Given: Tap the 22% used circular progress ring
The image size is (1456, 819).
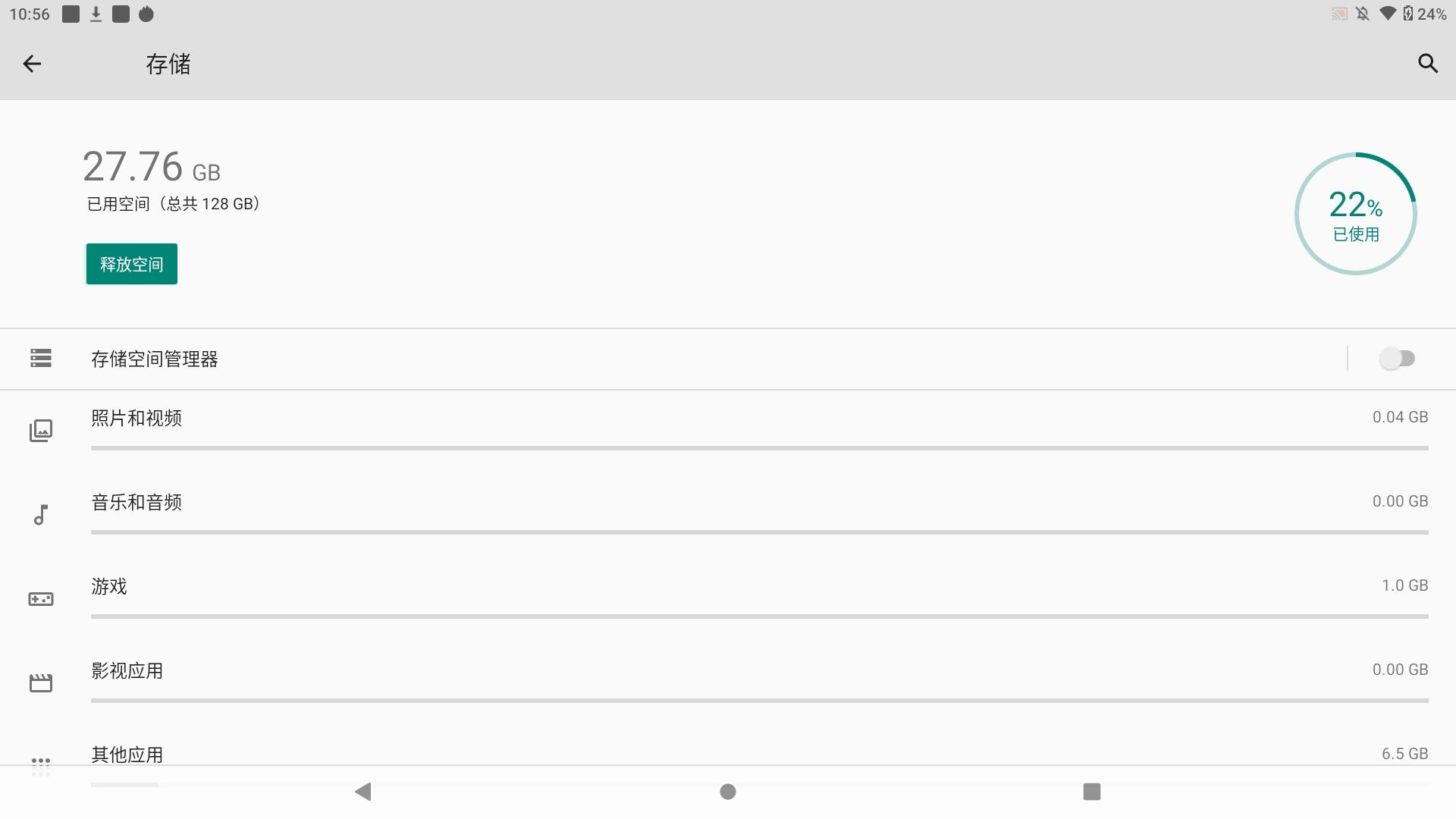Looking at the screenshot, I should pos(1355,214).
